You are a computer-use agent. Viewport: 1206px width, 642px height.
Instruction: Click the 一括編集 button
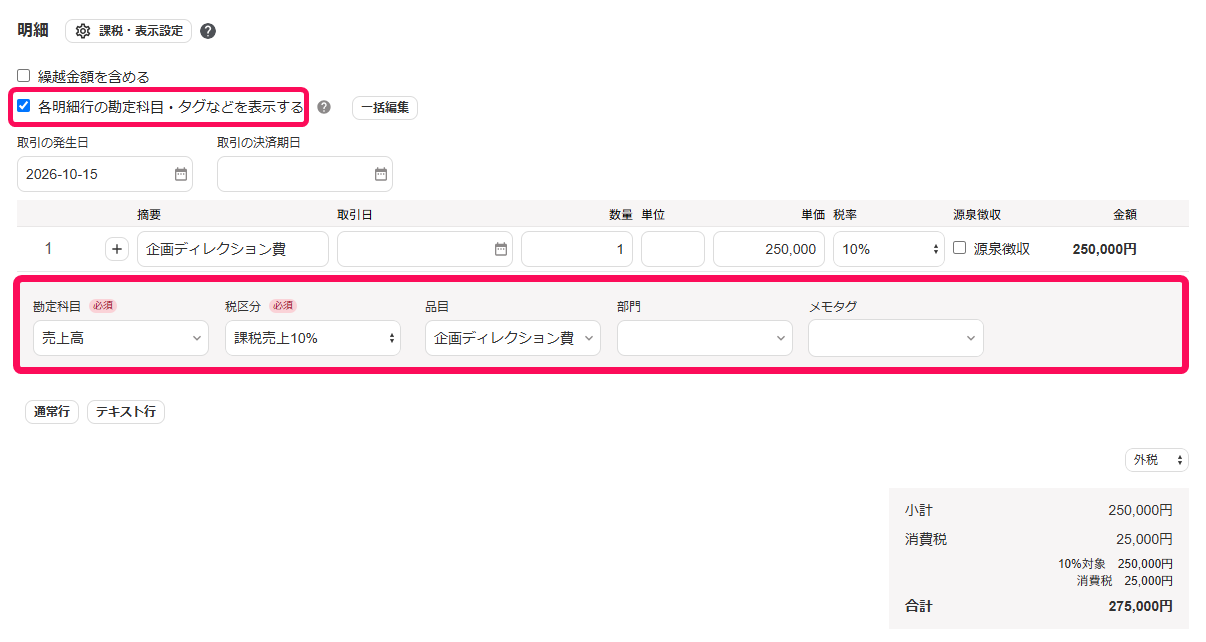coord(385,108)
